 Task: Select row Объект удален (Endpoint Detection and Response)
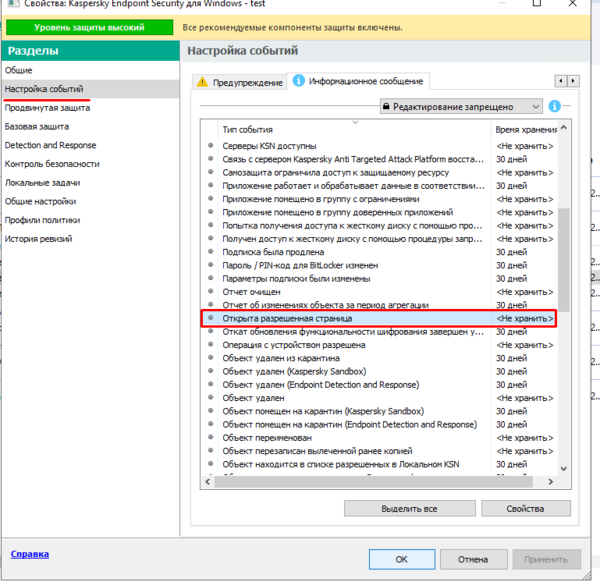tap(379, 385)
